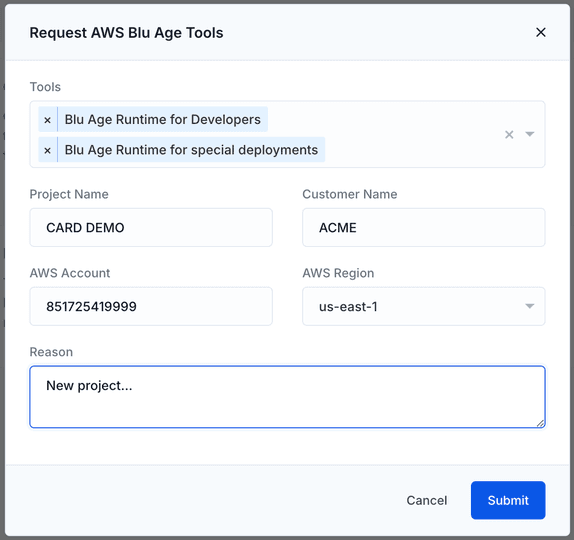
Task: Open the AWS Region dropdown
Action: 424,306
